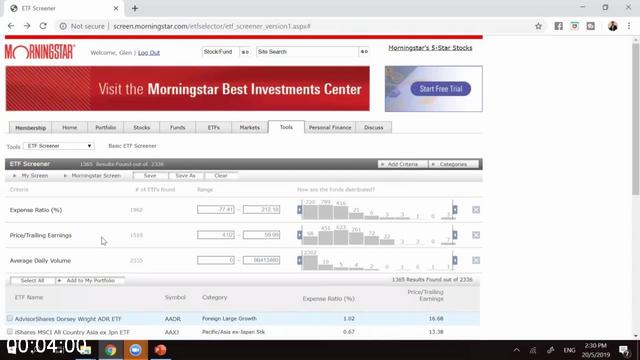
Task: Expand the Morningstar Screen section
Action: (x=92, y=176)
